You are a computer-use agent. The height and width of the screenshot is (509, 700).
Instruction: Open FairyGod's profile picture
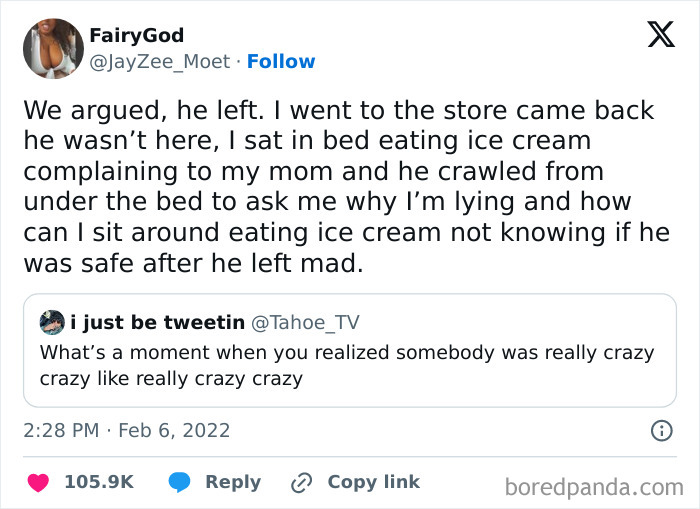pos(52,49)
